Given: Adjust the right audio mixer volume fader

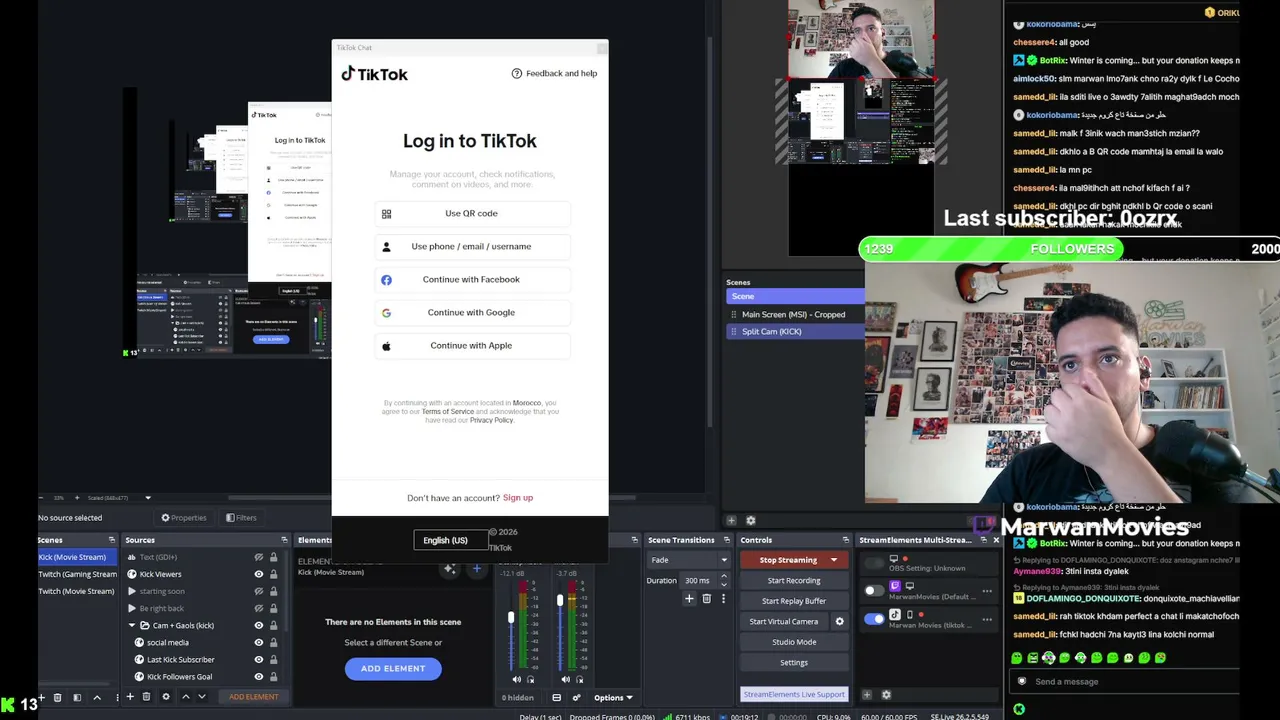Looking at the screenshot, I should coord(560,601).
